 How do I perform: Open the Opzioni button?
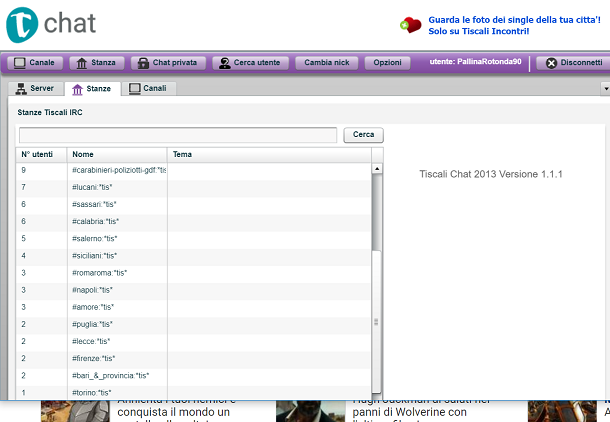pyautogui.click(x=387, y=63)
